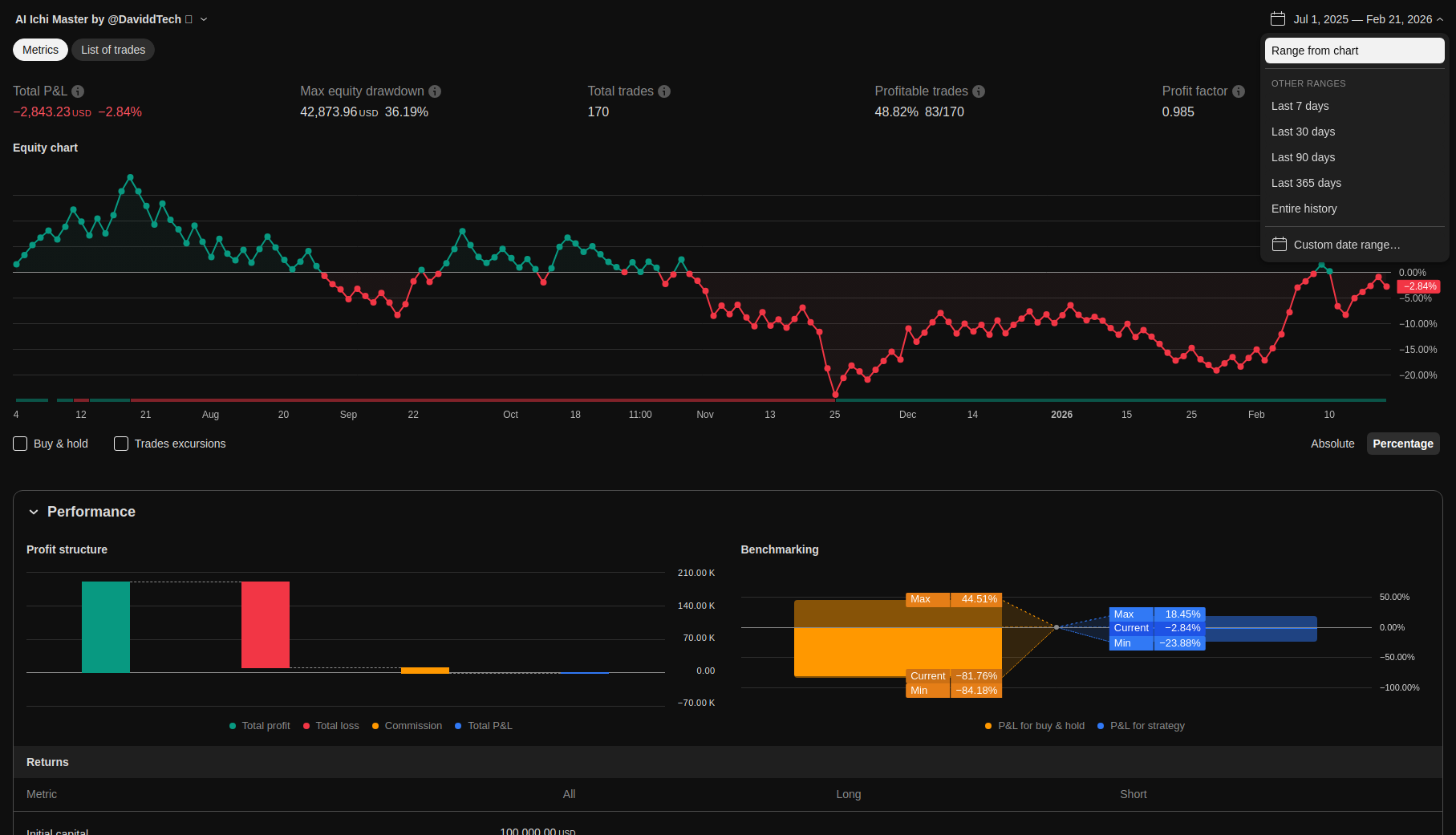
Task: Choose Entire history from ranges
Action: [x=1304, y=209]
